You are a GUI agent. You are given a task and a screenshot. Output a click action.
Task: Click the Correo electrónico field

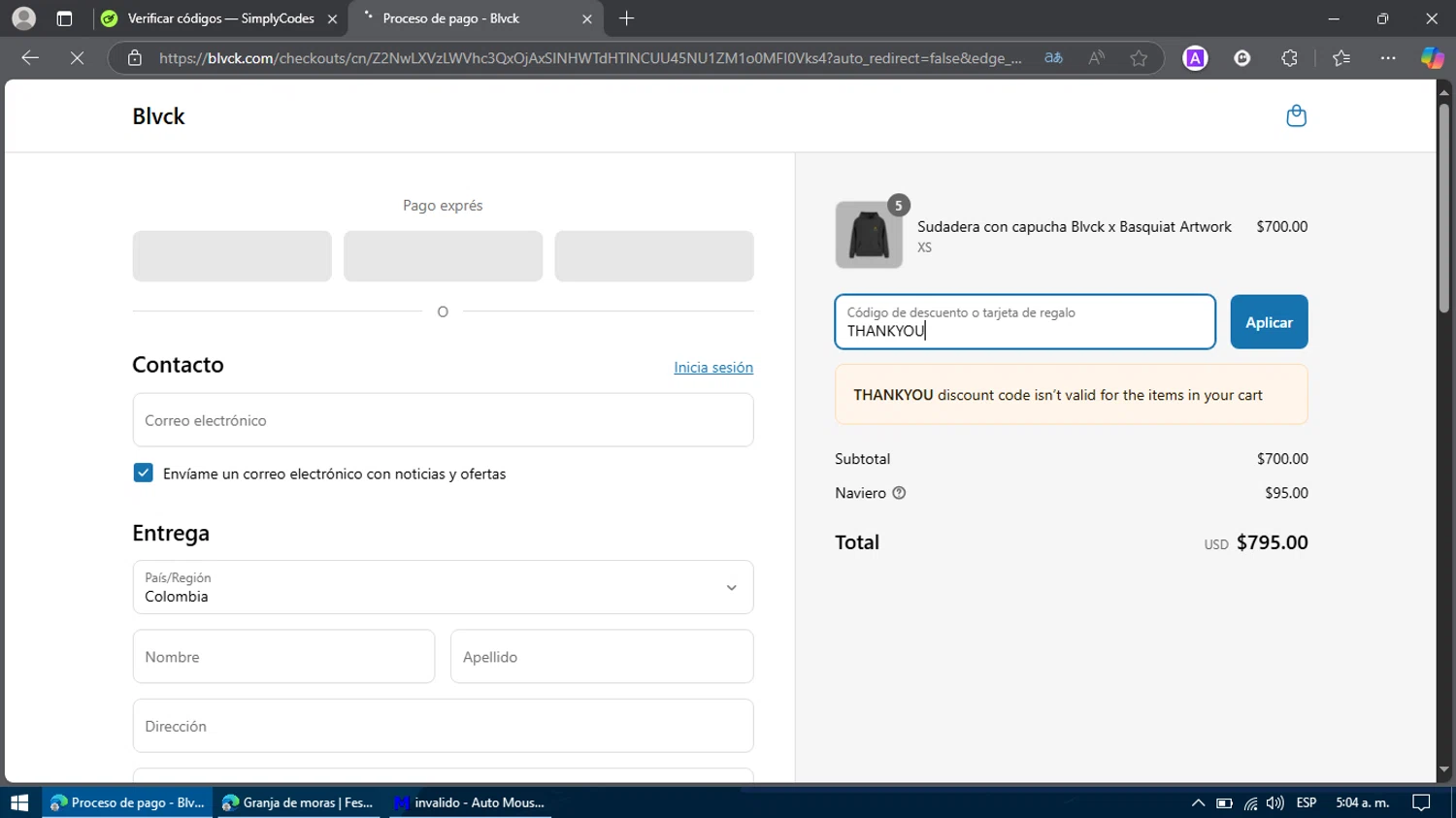pos(443,420)
